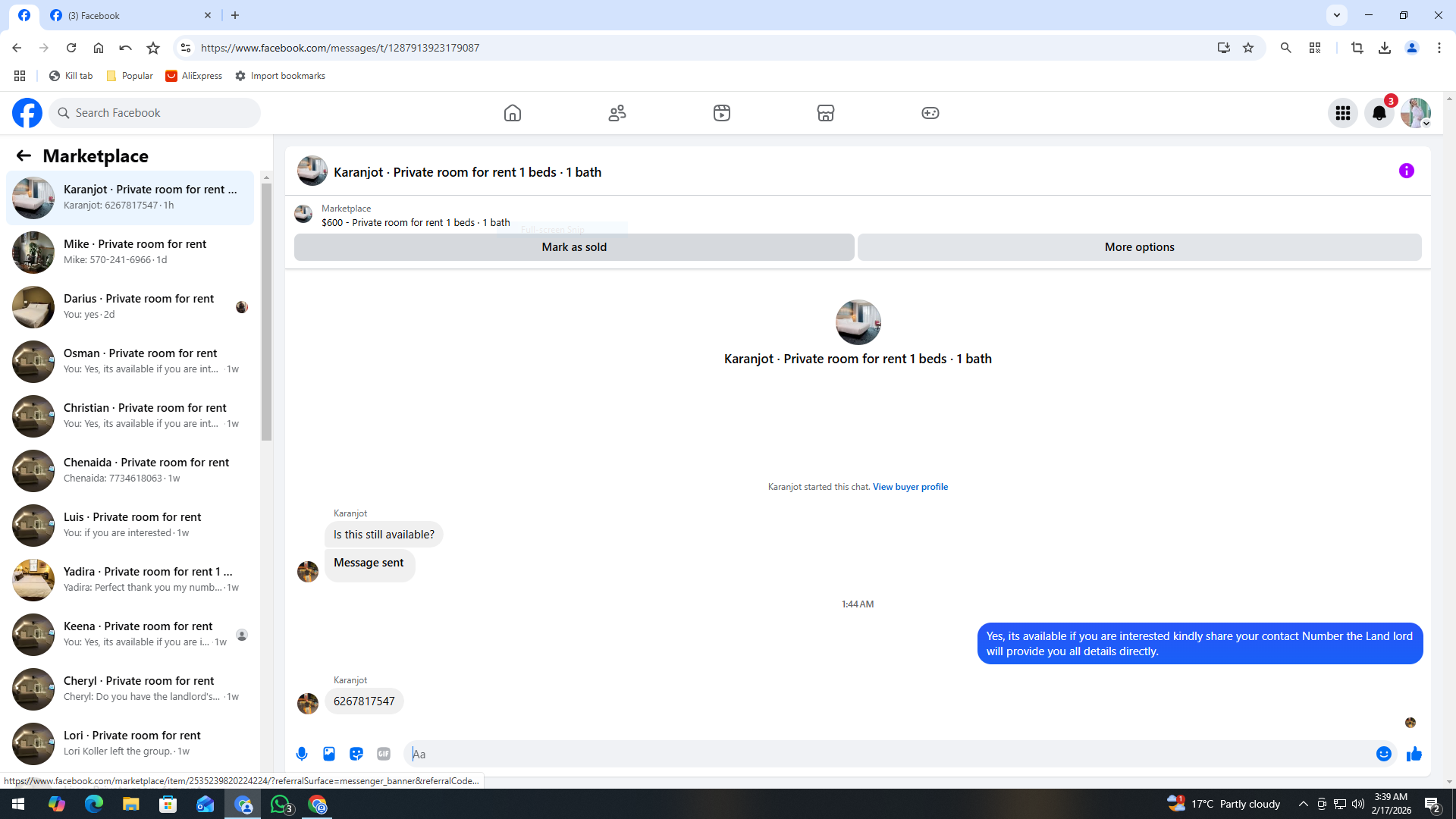Open WhatsApp from taskbar
The height and width of the screenshot is (819, 1456).
tap(281, 804)
